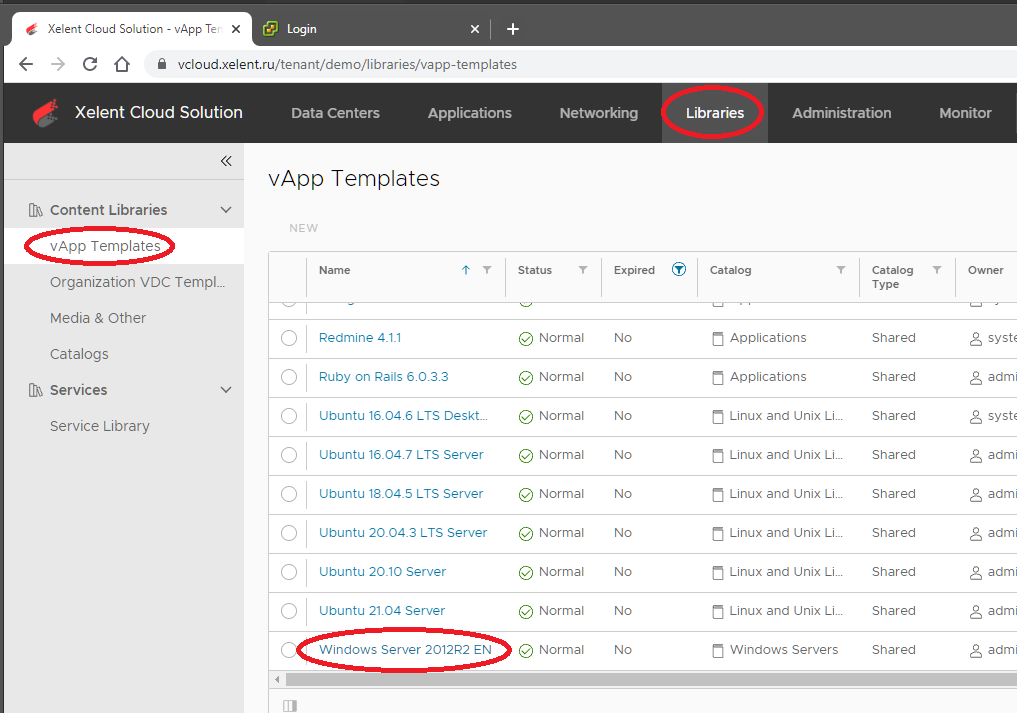
Task: Open Organization VDC Templates in sidebar
Action: click(138, 282)
